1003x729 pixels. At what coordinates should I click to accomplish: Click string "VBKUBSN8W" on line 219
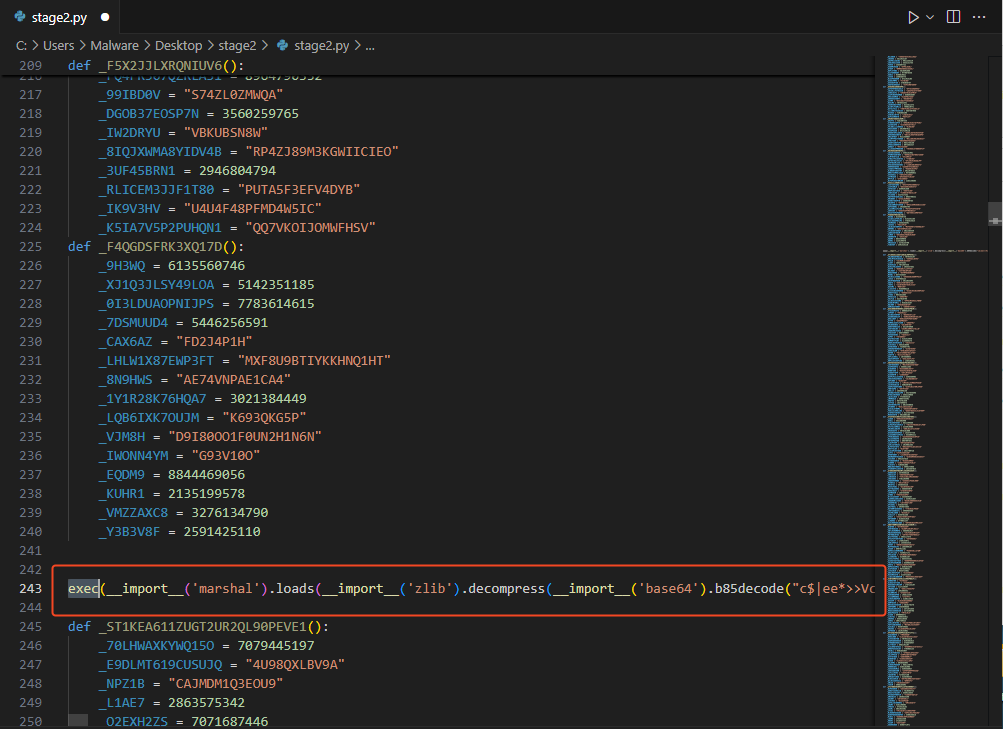click(226, 132)
